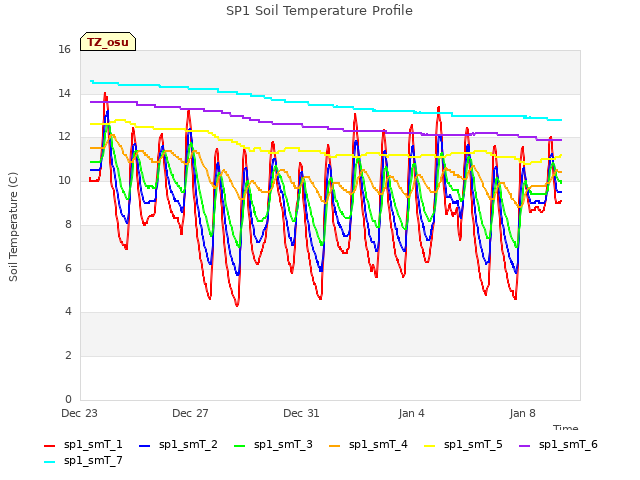The image size is (640, 480).
Task: Click the Dec 27 x-axis tick label
Action: pos(190,413)
